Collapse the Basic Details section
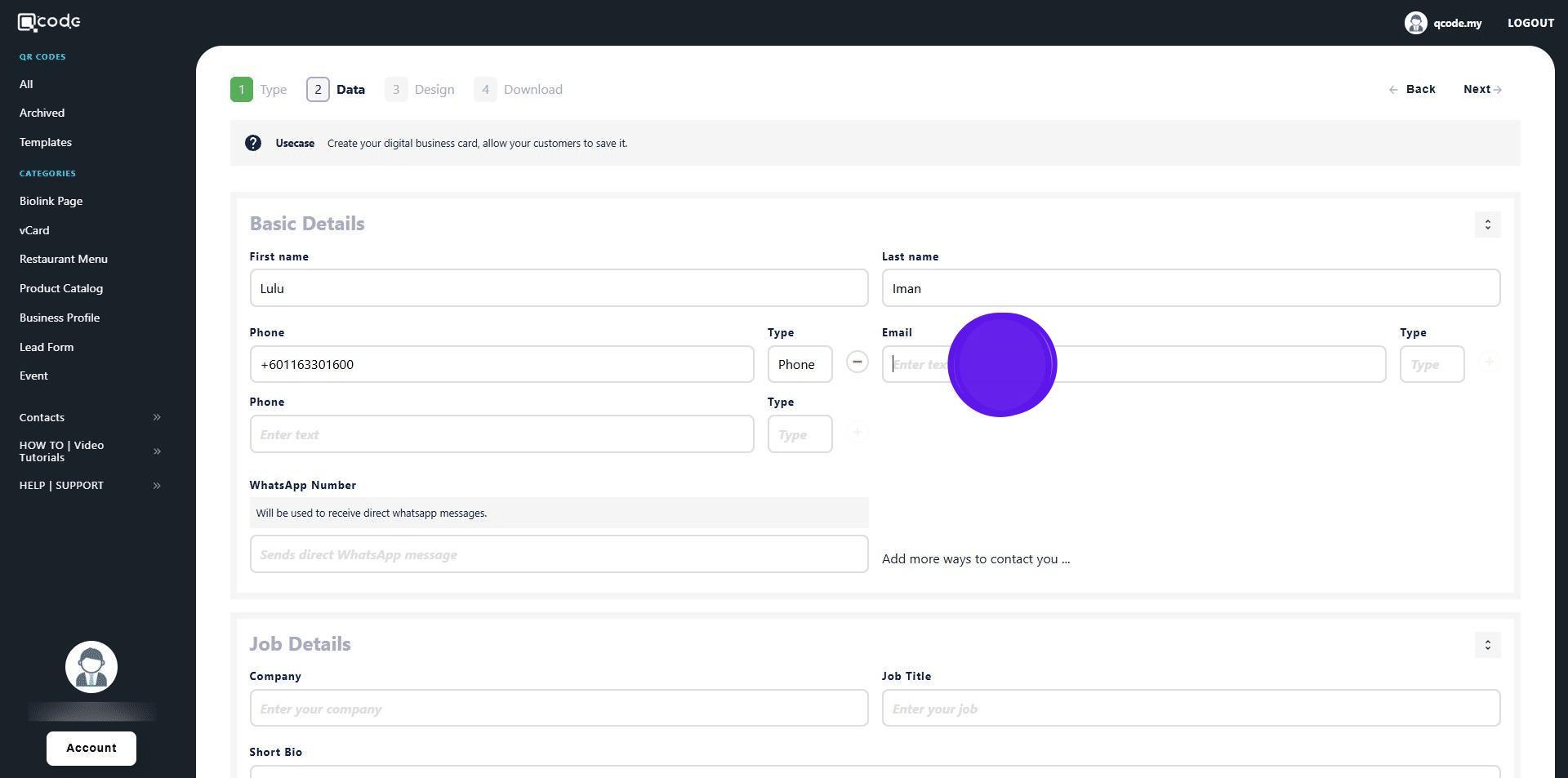The width and height of the screenshot is (1568, 778). pyautogui.click(x=1487, y=225)
